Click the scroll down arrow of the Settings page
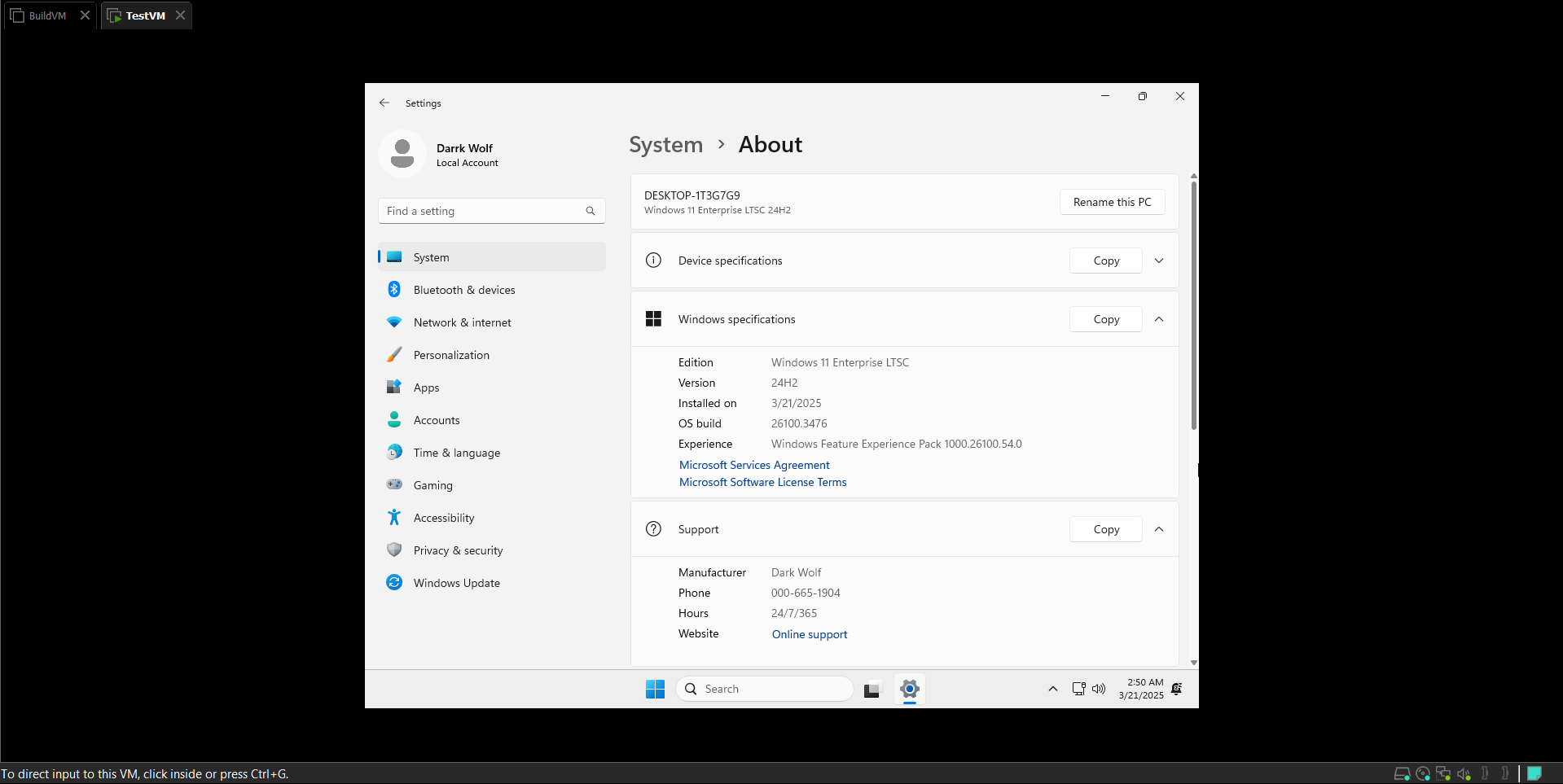The height and width of the screenshot is (784, 1563). [x=1194, y=663]
